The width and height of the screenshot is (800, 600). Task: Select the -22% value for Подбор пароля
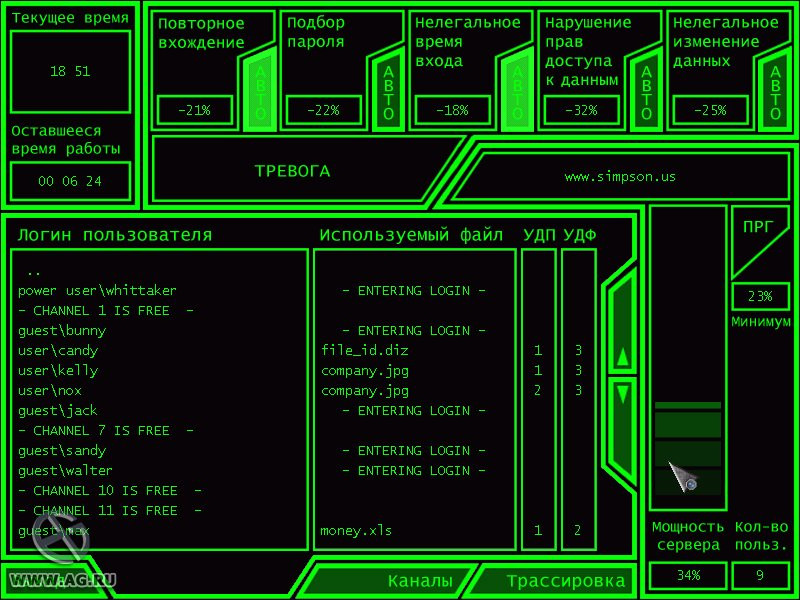click(x=323, y=110)
